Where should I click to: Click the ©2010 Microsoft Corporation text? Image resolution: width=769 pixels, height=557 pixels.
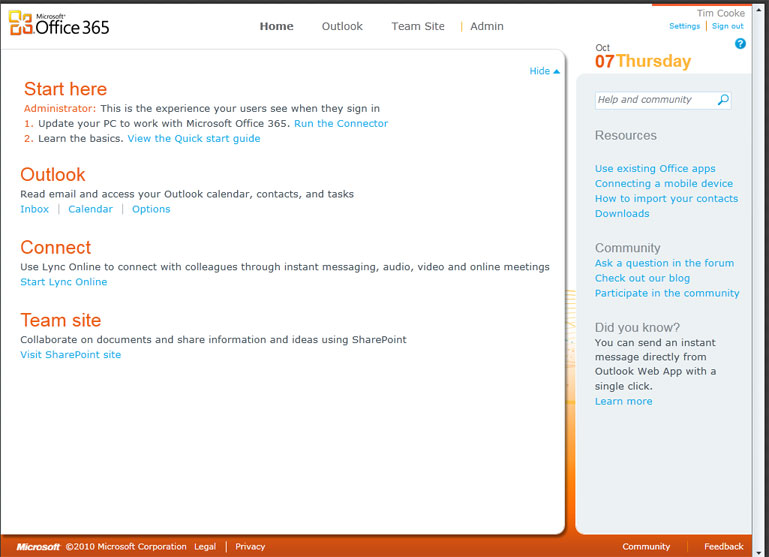(126, 547)
